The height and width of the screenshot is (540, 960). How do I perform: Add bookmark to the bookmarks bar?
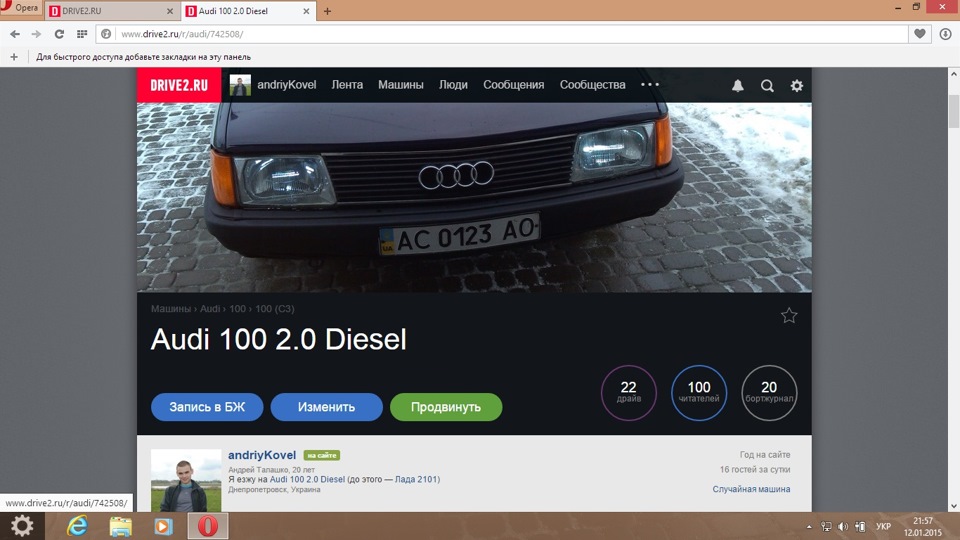click(14, 57)
